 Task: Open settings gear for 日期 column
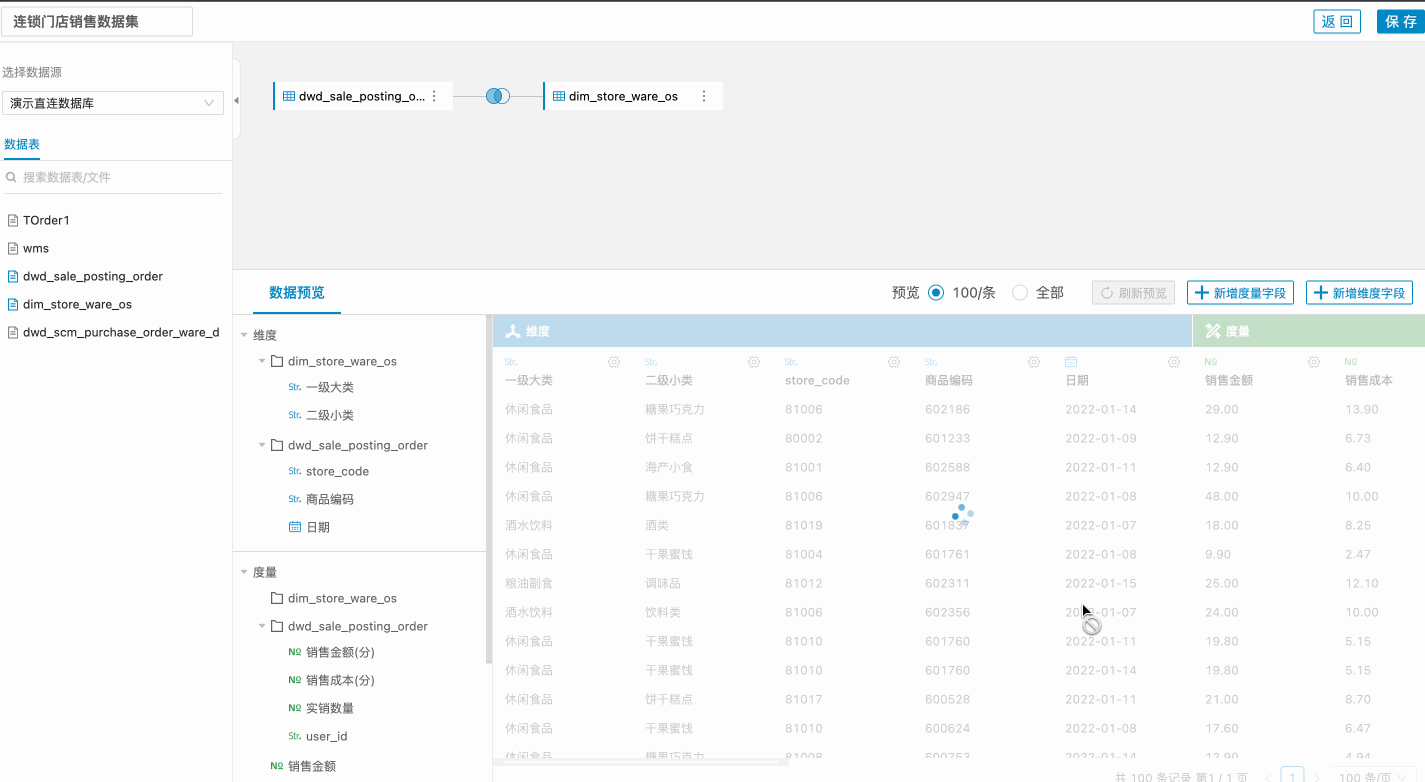pos(1174,362)
